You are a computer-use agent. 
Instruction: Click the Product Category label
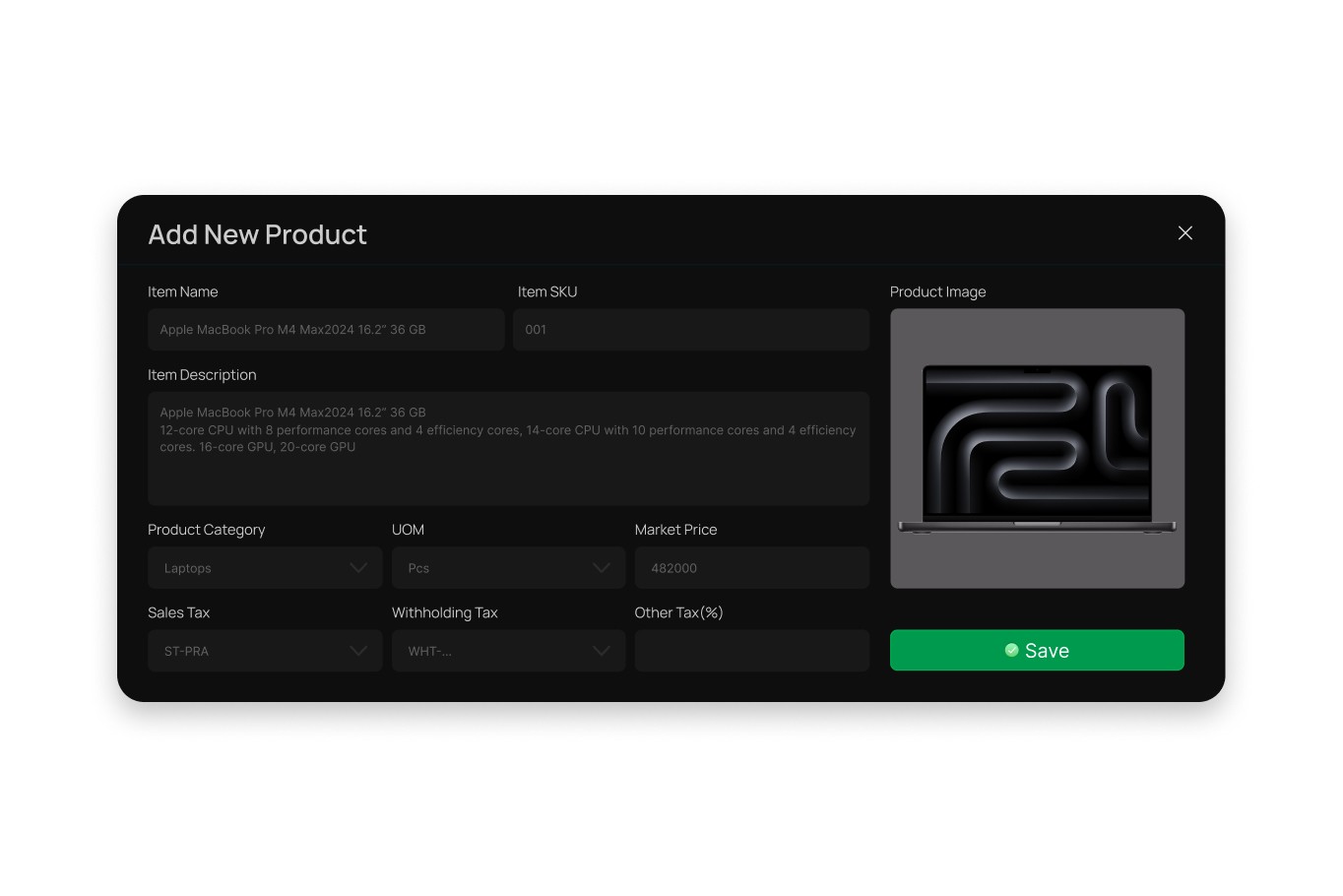pos(207,530)
